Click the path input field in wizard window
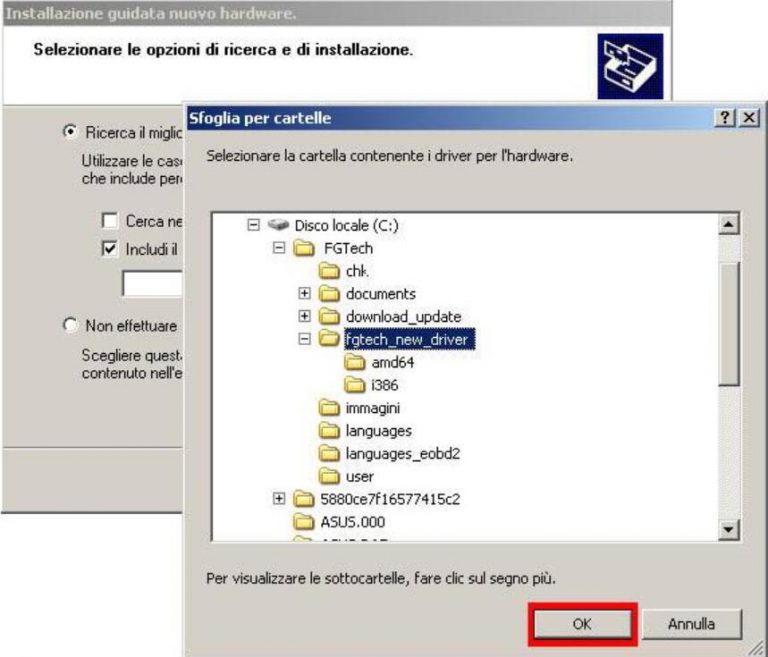The height and width of the screenshot is (657, 768). (152, 284)
